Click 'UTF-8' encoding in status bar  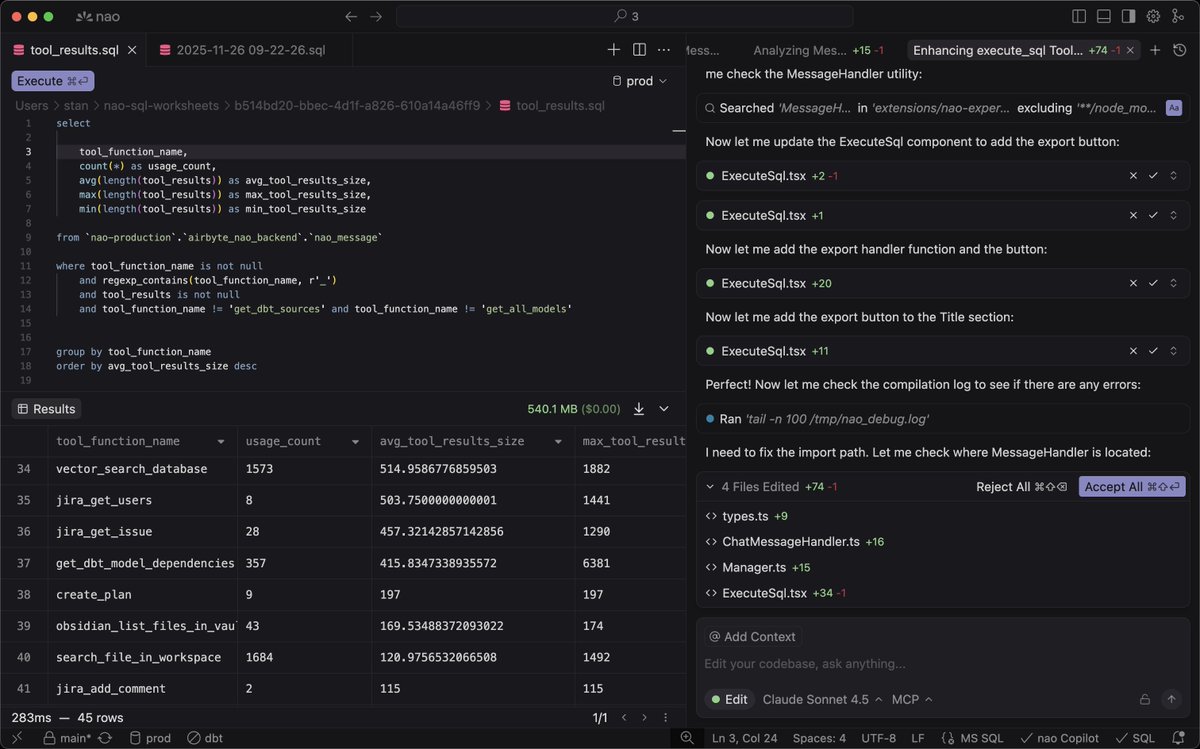click(x=879, y=738)
